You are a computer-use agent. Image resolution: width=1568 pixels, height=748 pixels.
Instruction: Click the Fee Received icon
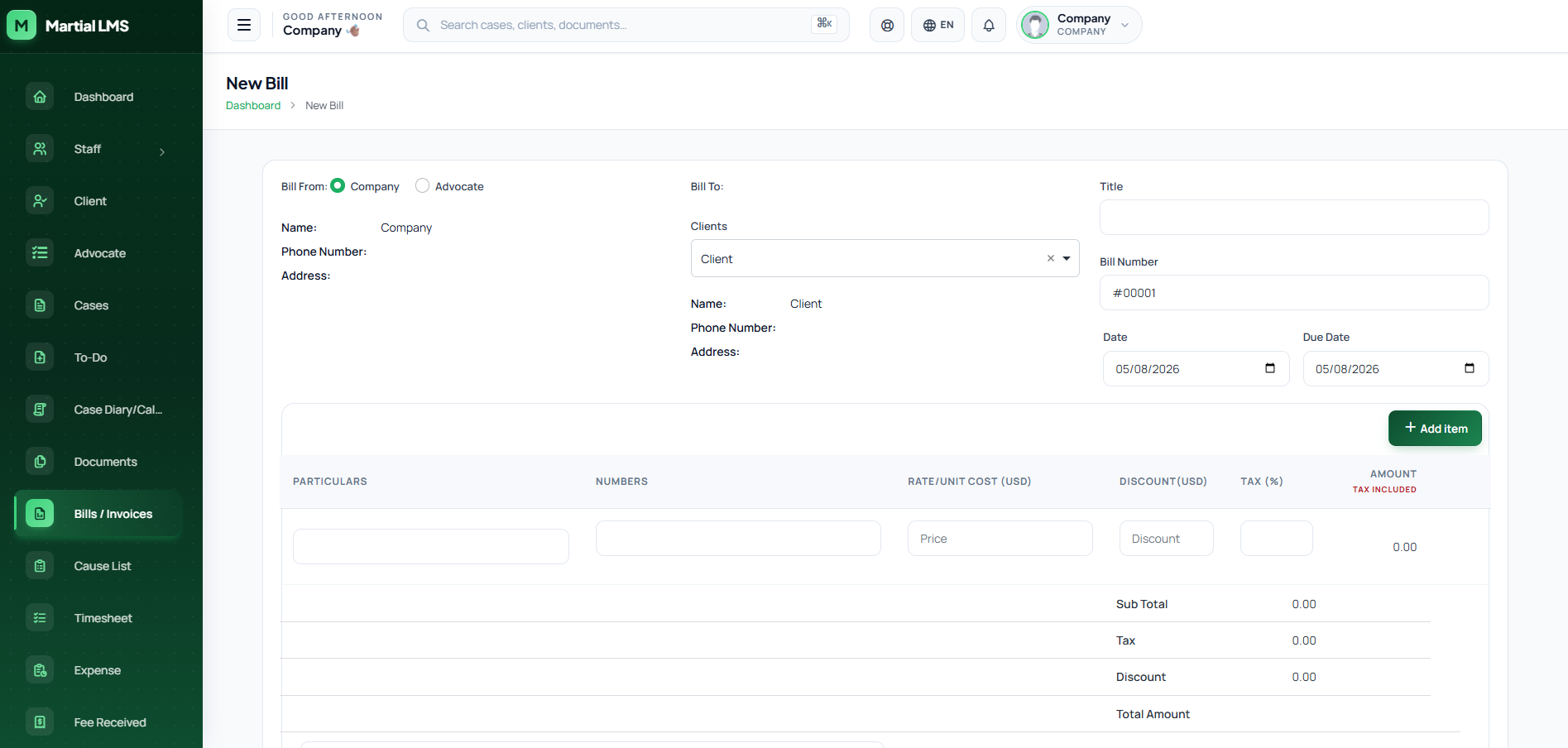(x=40, y=722)
